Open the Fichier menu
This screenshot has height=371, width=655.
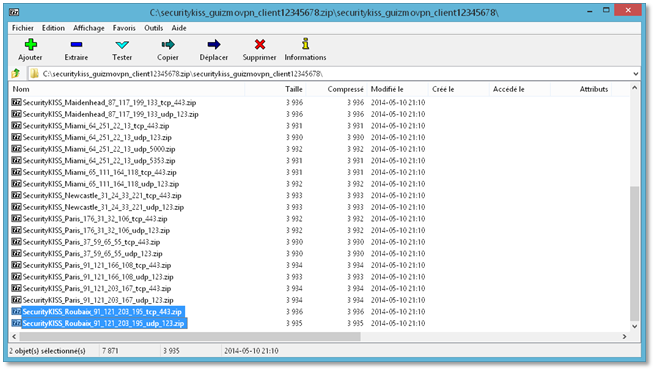(23, 28)
